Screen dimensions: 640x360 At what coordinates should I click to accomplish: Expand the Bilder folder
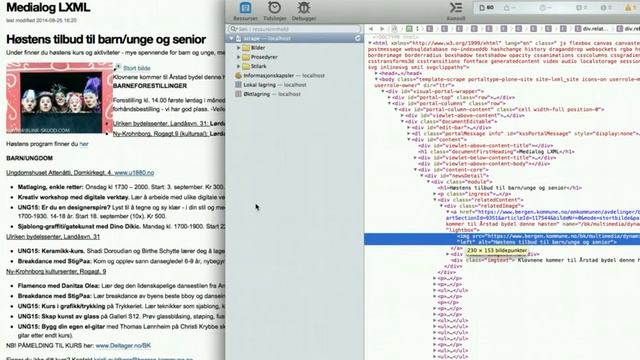pos(239,48)
